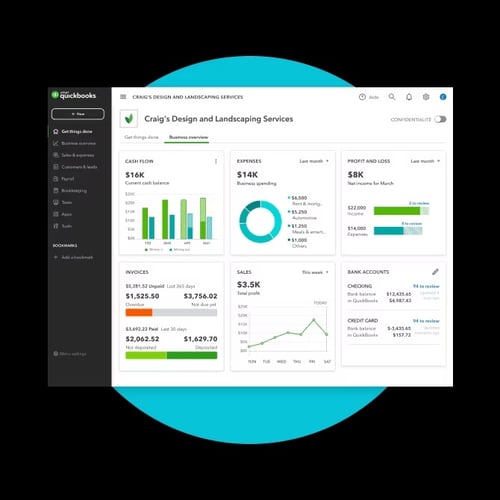500x500 pixels.
Task: Click $14,000 expenses figure in Profit and Loss
Action: (x=357, y=228)
